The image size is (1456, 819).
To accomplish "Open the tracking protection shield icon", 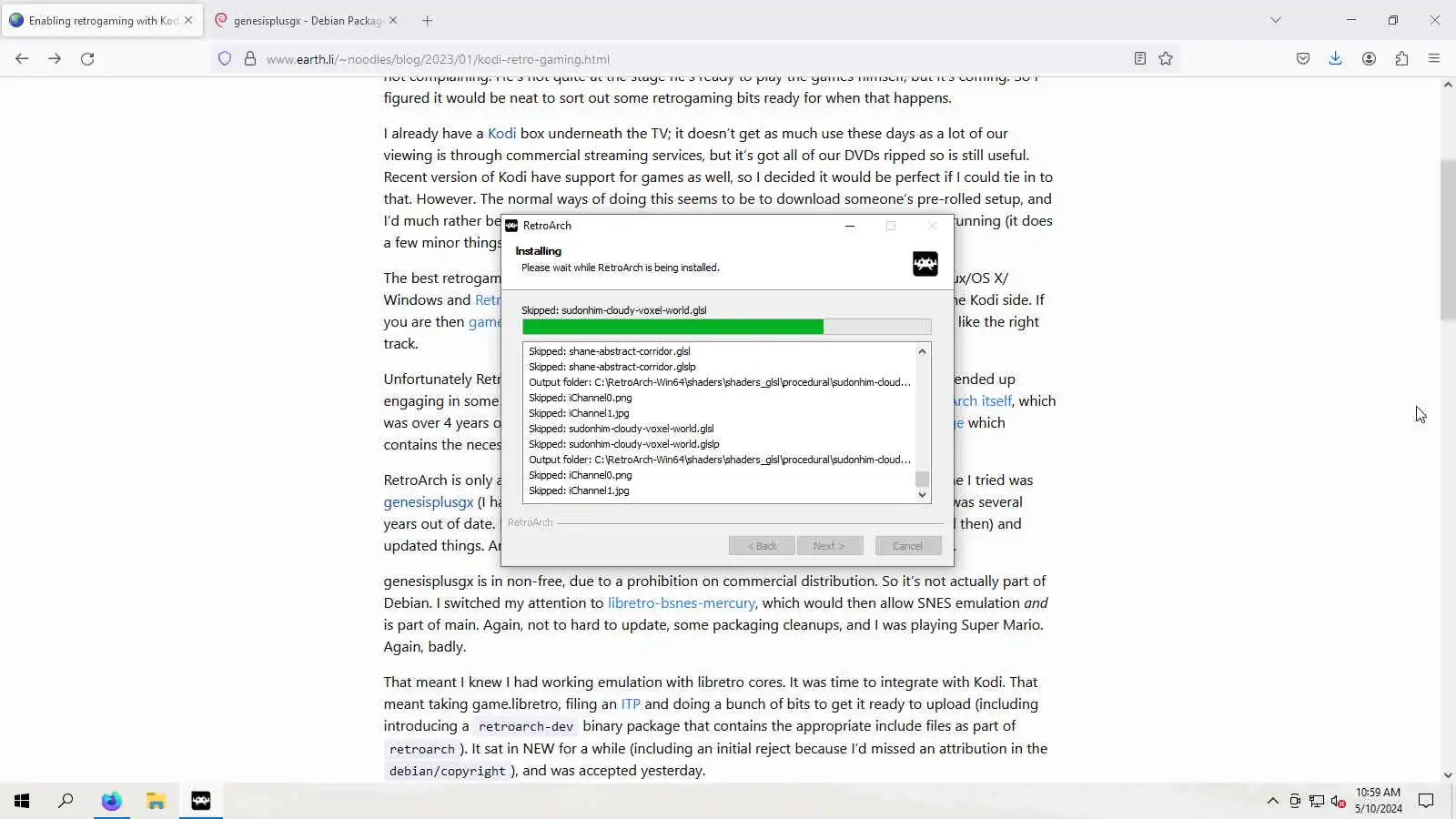I will point(225,59).
